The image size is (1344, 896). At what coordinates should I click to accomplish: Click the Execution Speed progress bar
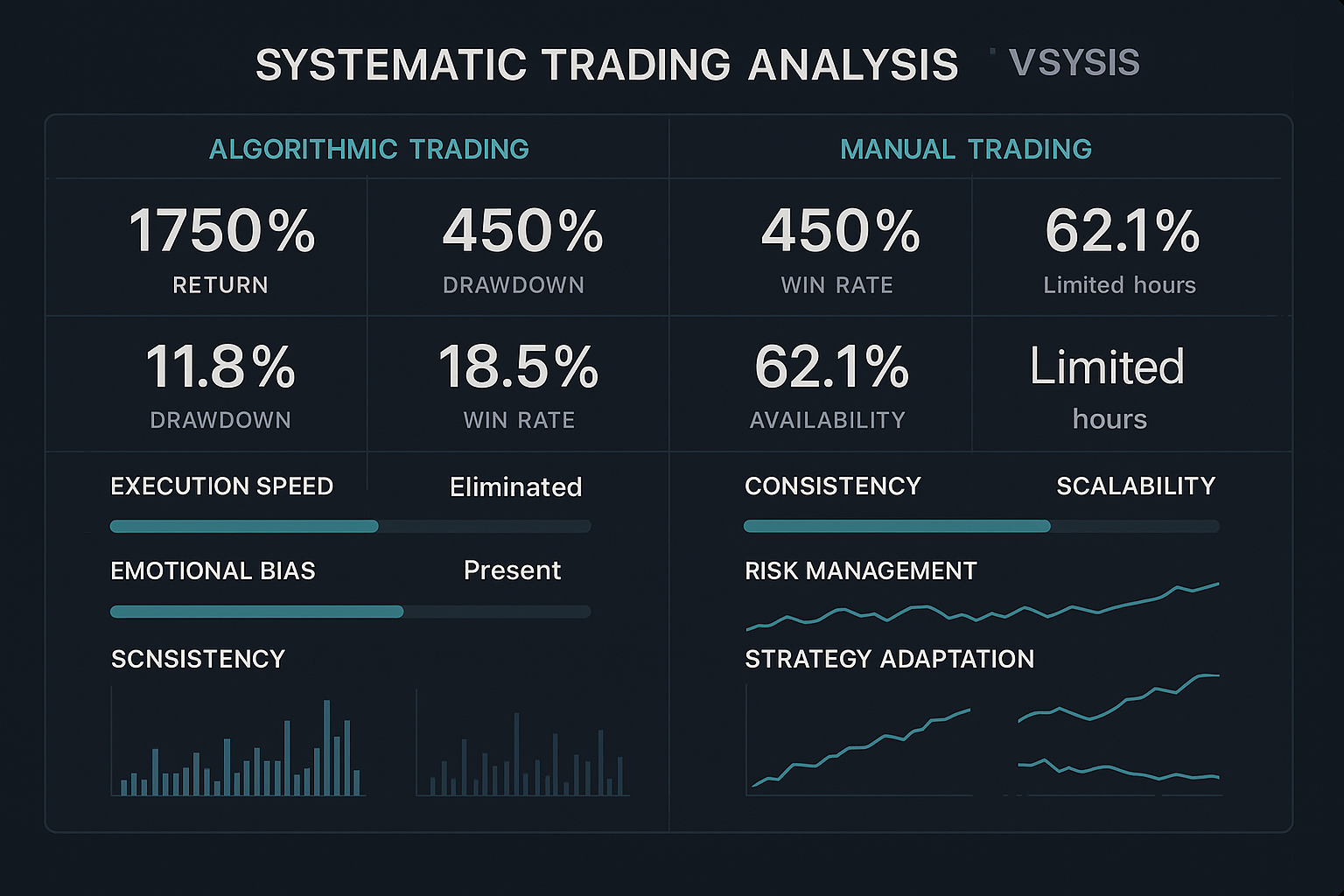pyautogui.click(x=350, y=527)
